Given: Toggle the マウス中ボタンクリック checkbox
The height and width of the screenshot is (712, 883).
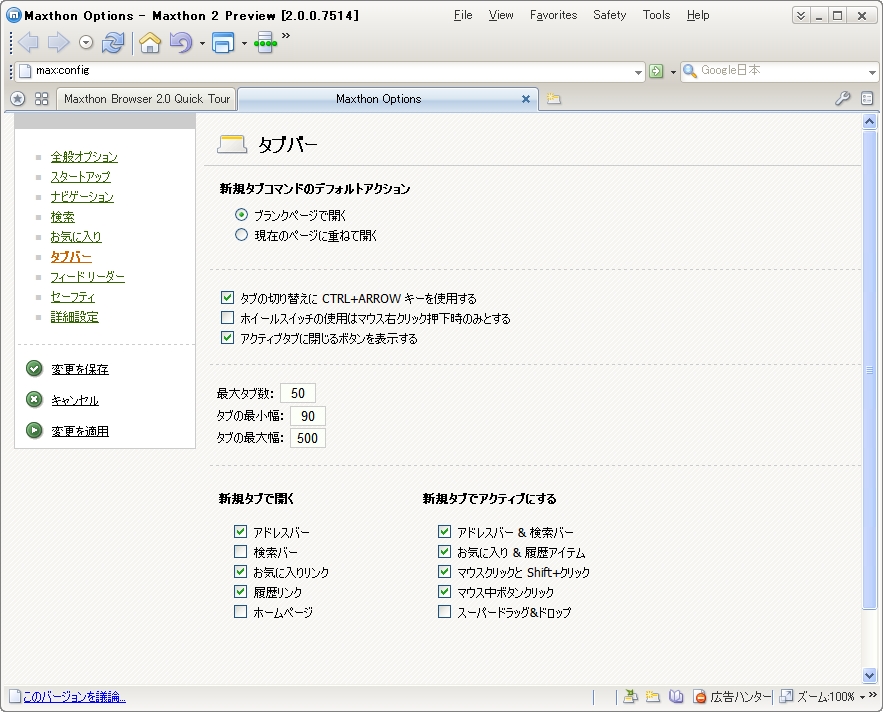Looking at the screenshot, I should [444, 591].
